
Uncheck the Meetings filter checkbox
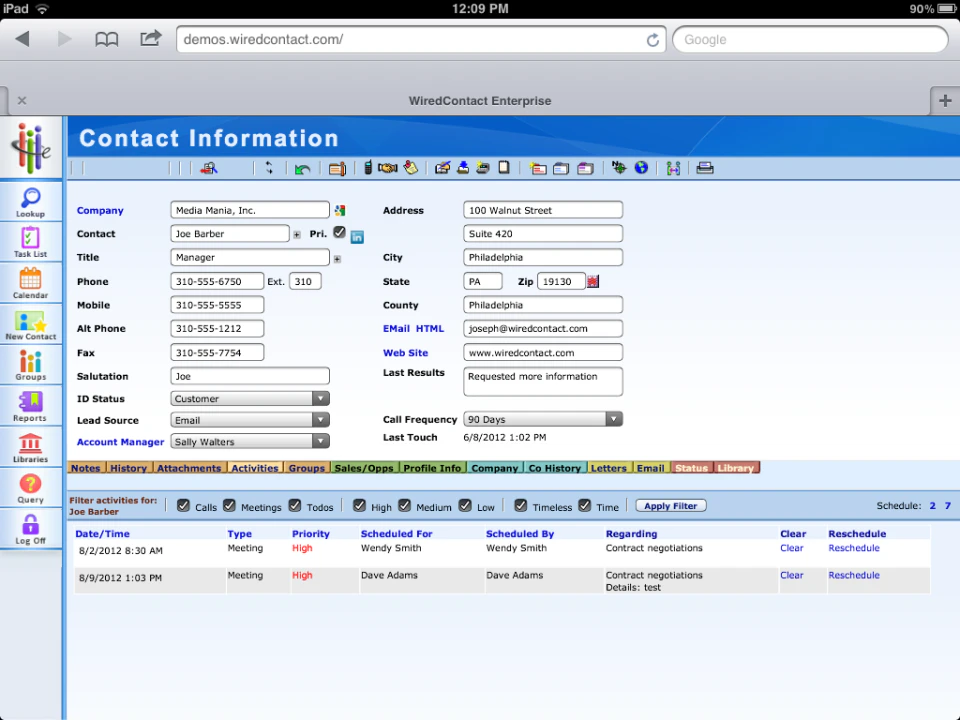click(229, 506)
